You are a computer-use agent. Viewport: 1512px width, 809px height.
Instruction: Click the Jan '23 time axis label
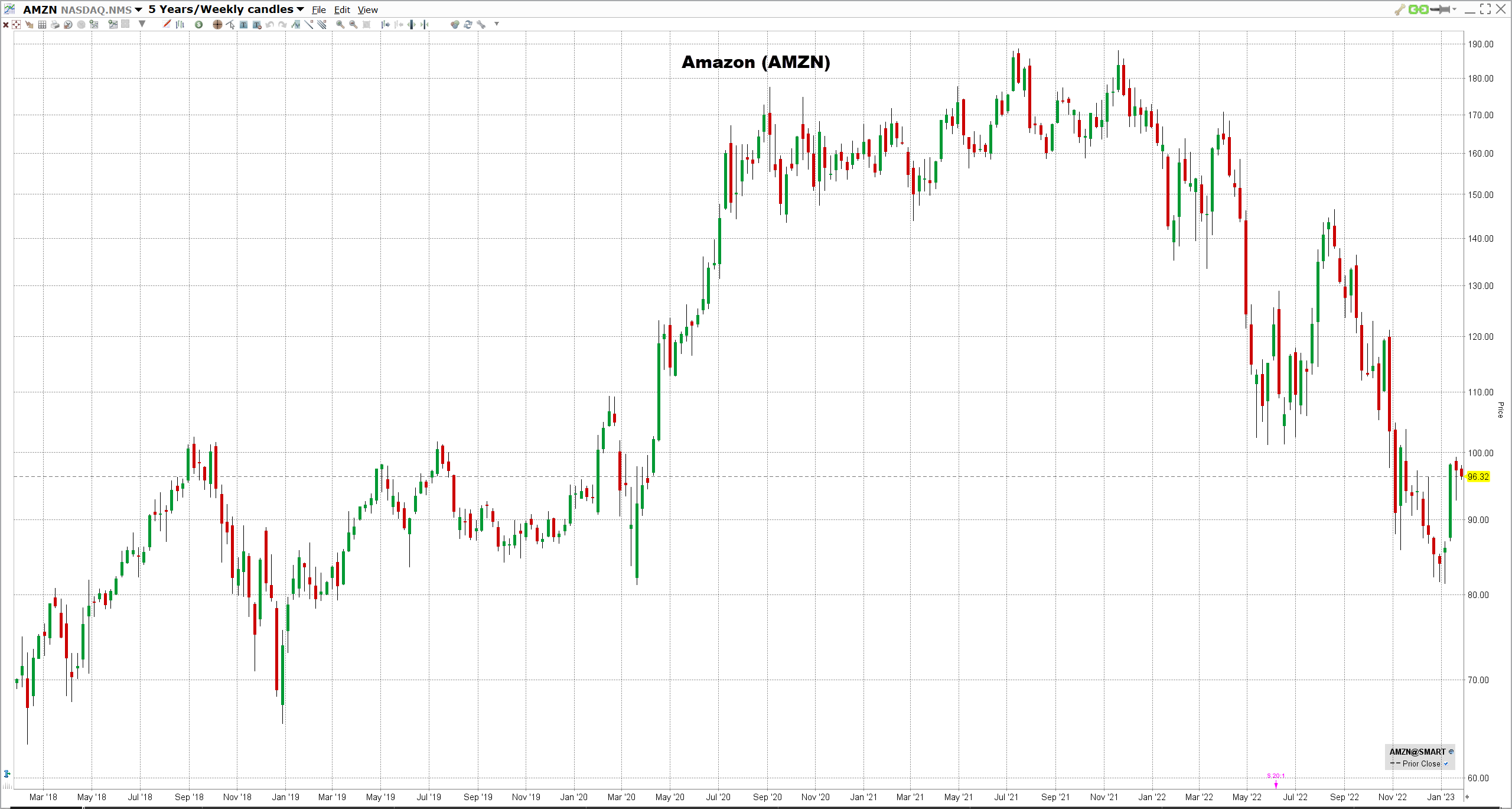pyautogui.click(x=1441, y=797)
